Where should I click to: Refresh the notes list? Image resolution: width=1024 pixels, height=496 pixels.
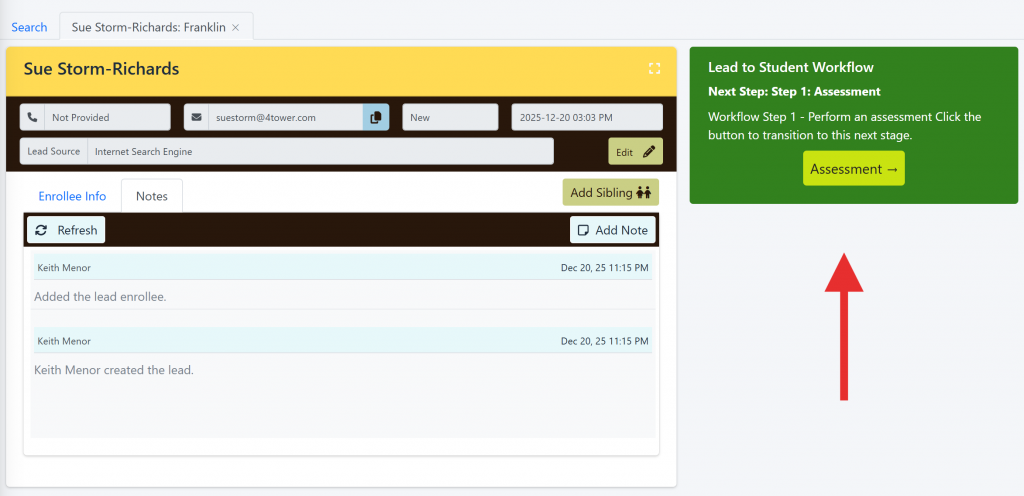click(x=66, y=230)
